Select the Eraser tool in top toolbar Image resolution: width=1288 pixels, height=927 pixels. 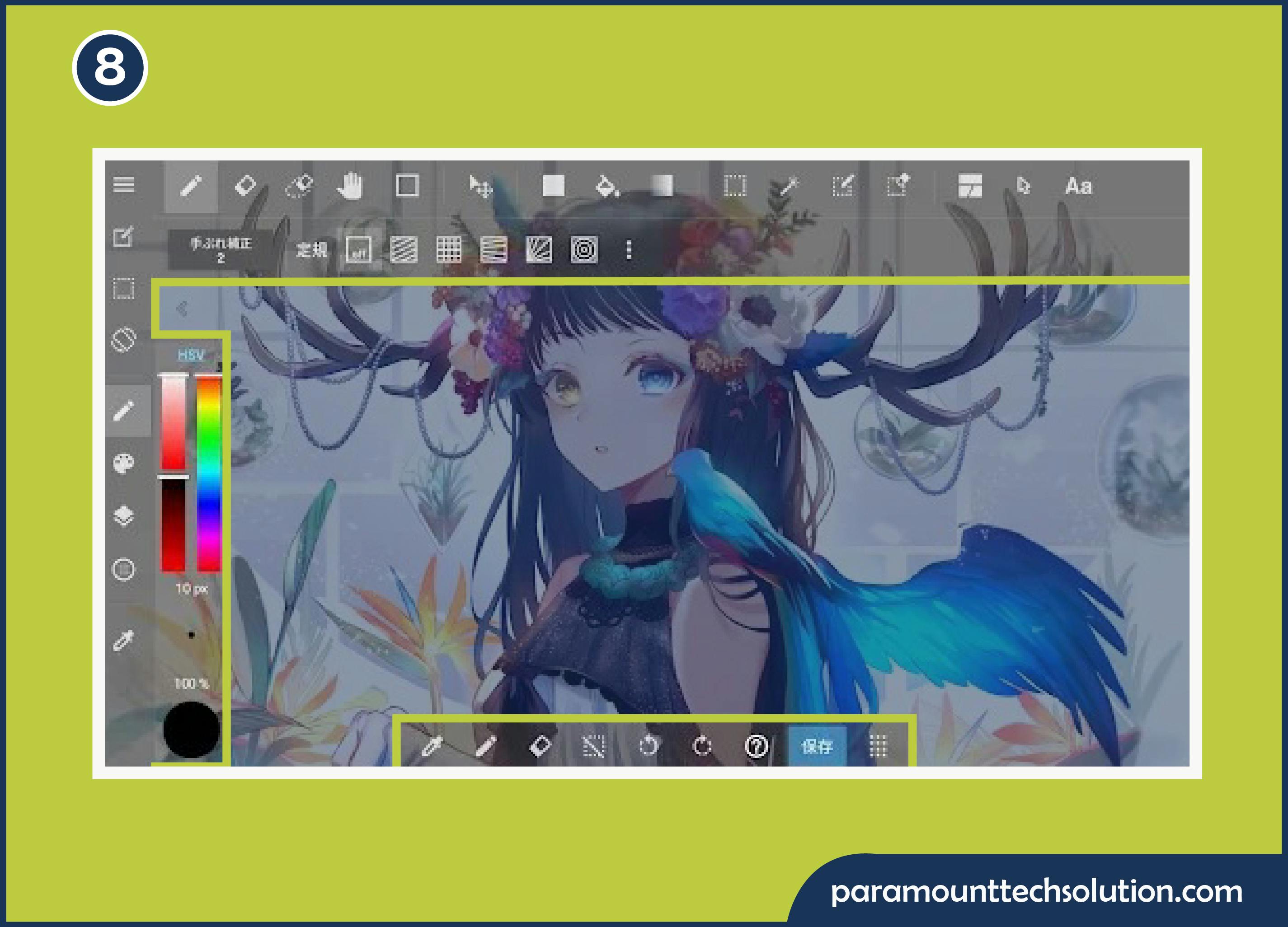click(245, 186)
